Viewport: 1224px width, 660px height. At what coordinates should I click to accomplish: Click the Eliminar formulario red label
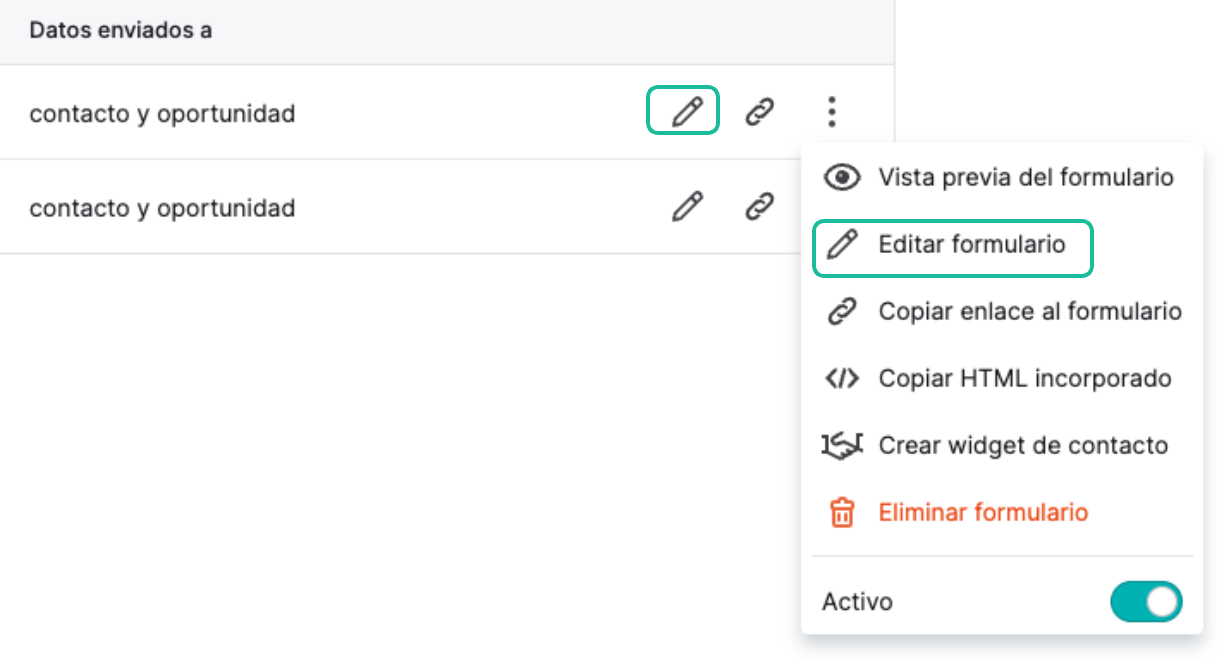tap(983, 513)
